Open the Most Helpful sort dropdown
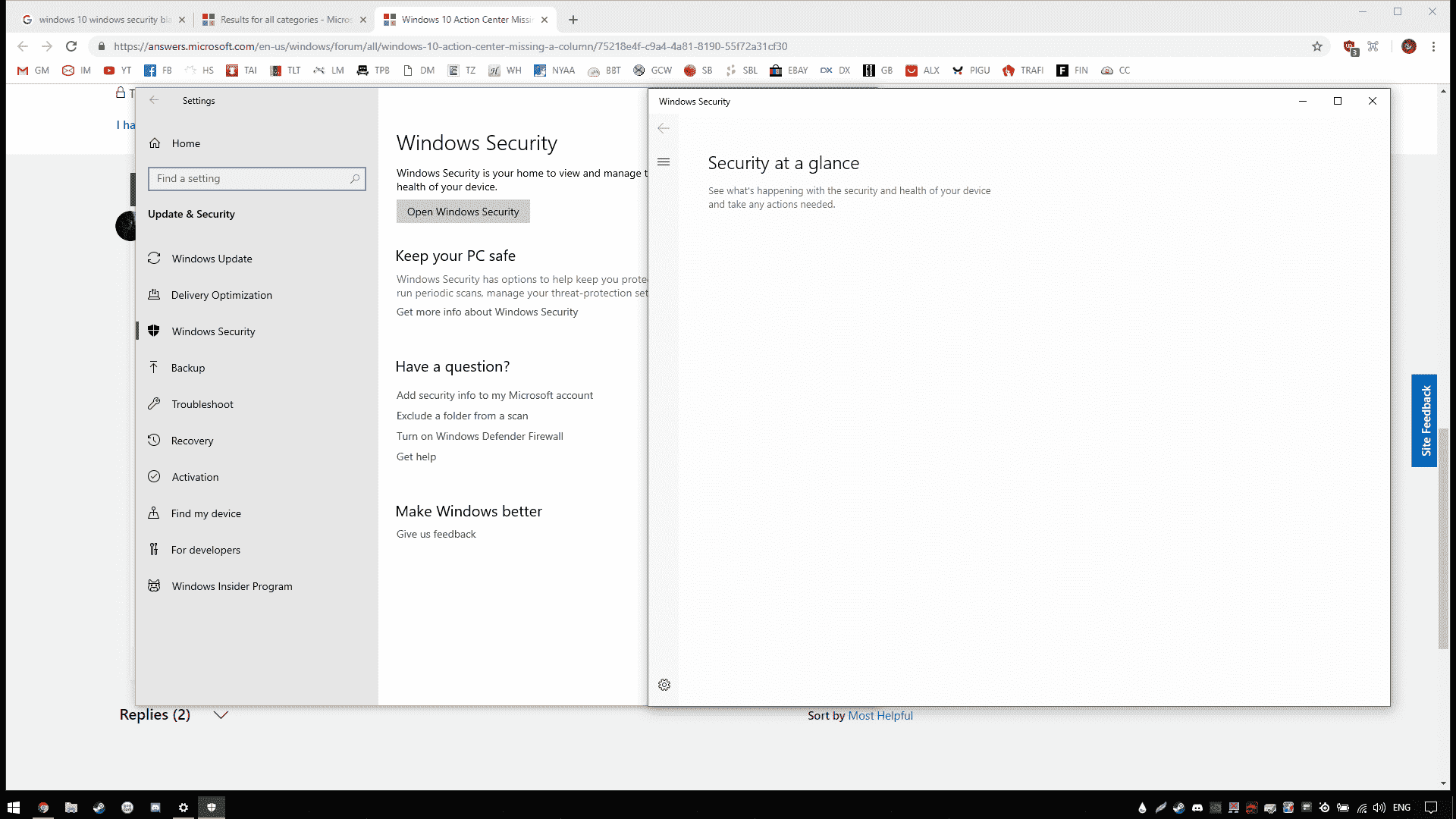Image resolution: width=1456 pixels, height=819 pixels. pyautogui.click(x=880, y=715)
